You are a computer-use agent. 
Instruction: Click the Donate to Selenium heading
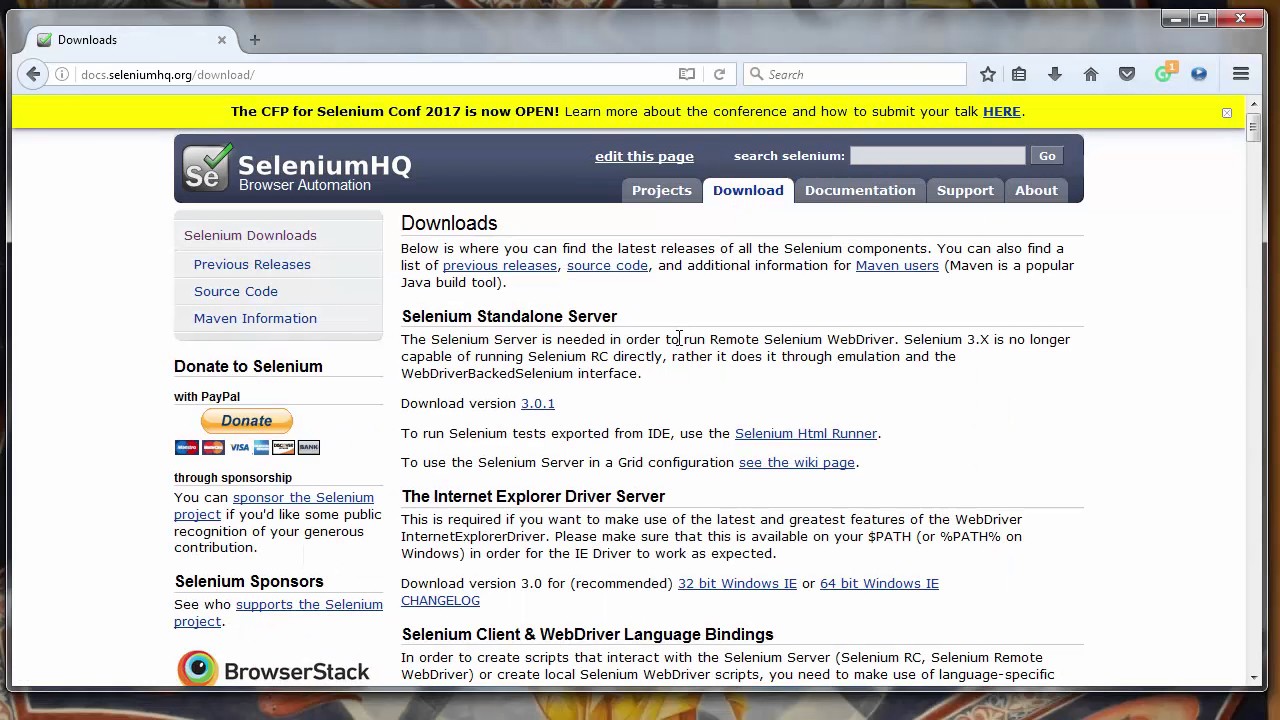[x=248, y=366]
